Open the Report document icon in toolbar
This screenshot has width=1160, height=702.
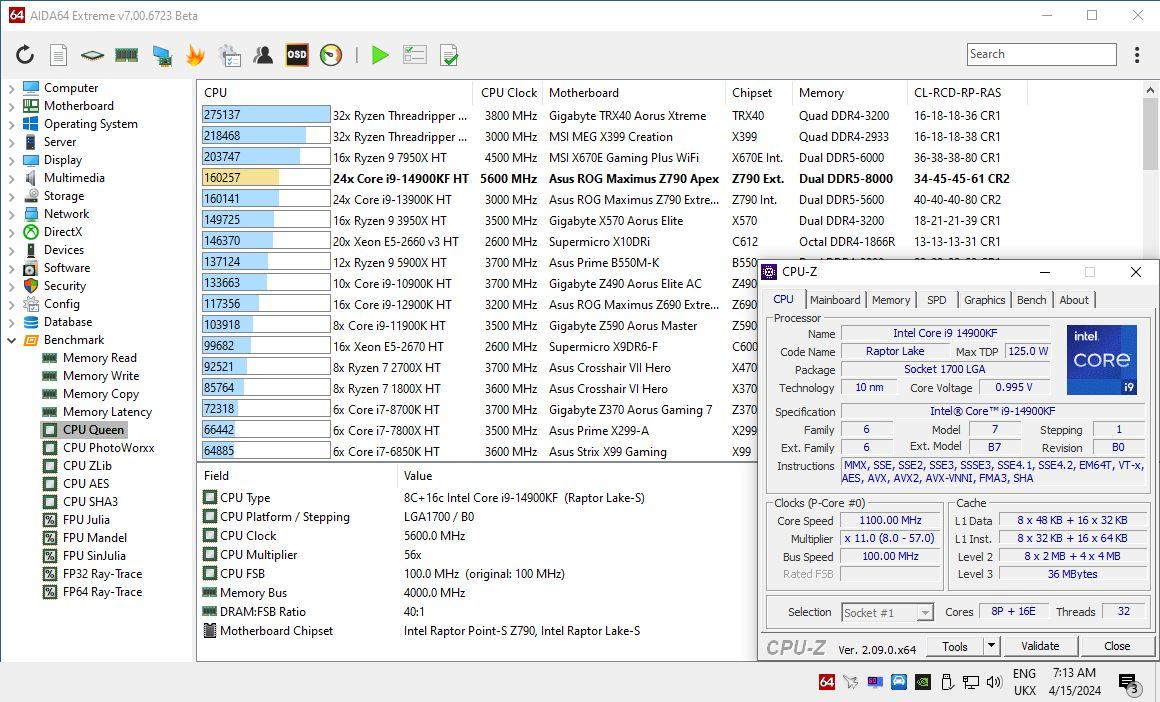point(58,55)
